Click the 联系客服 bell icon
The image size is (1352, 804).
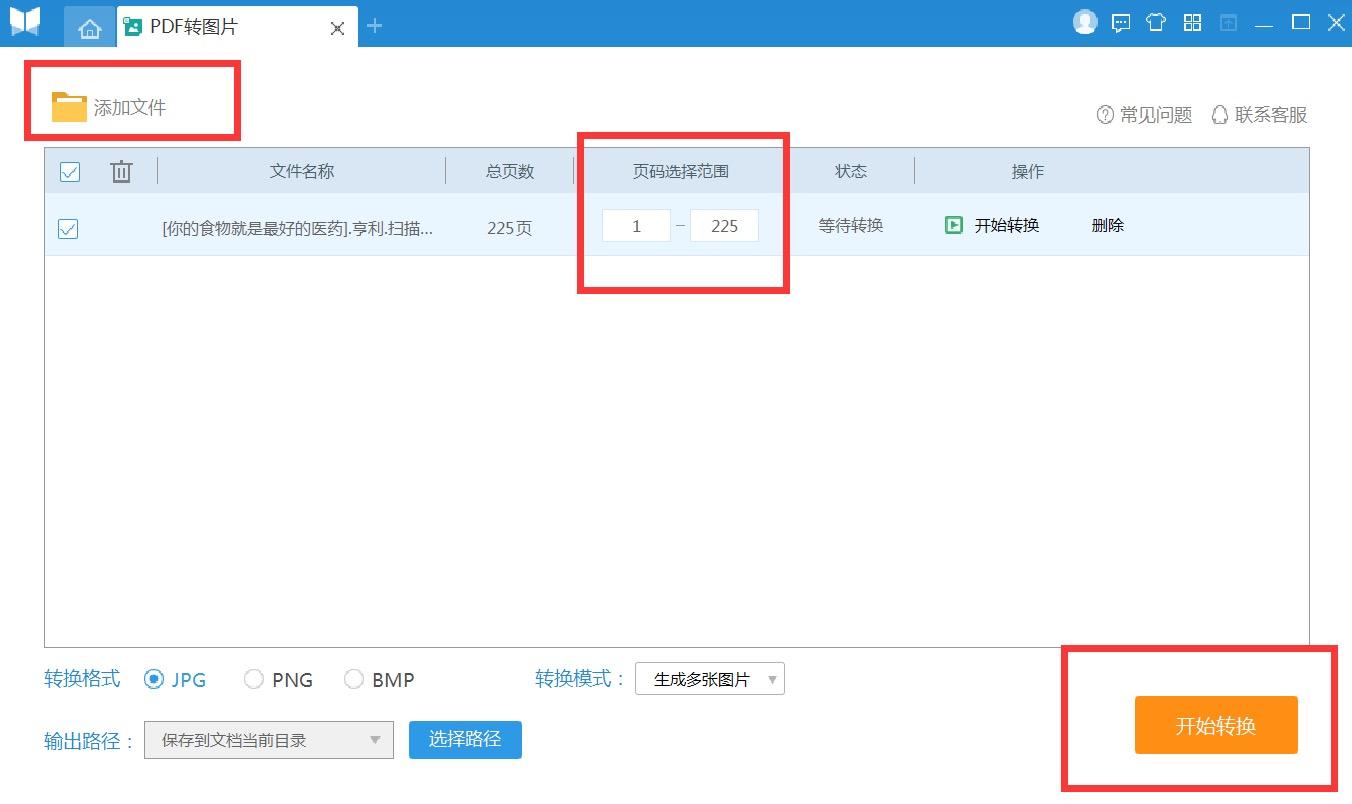click(x=1218, y=114)
